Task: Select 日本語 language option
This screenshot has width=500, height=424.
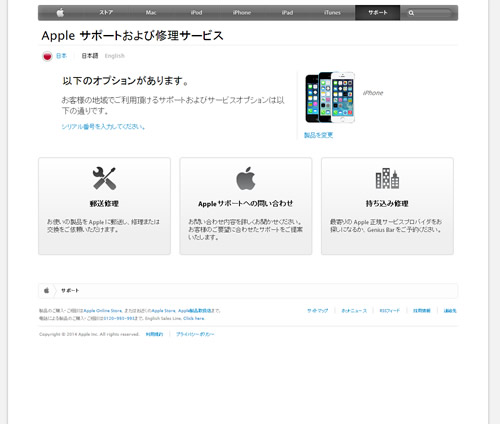Action: [90, 56]
